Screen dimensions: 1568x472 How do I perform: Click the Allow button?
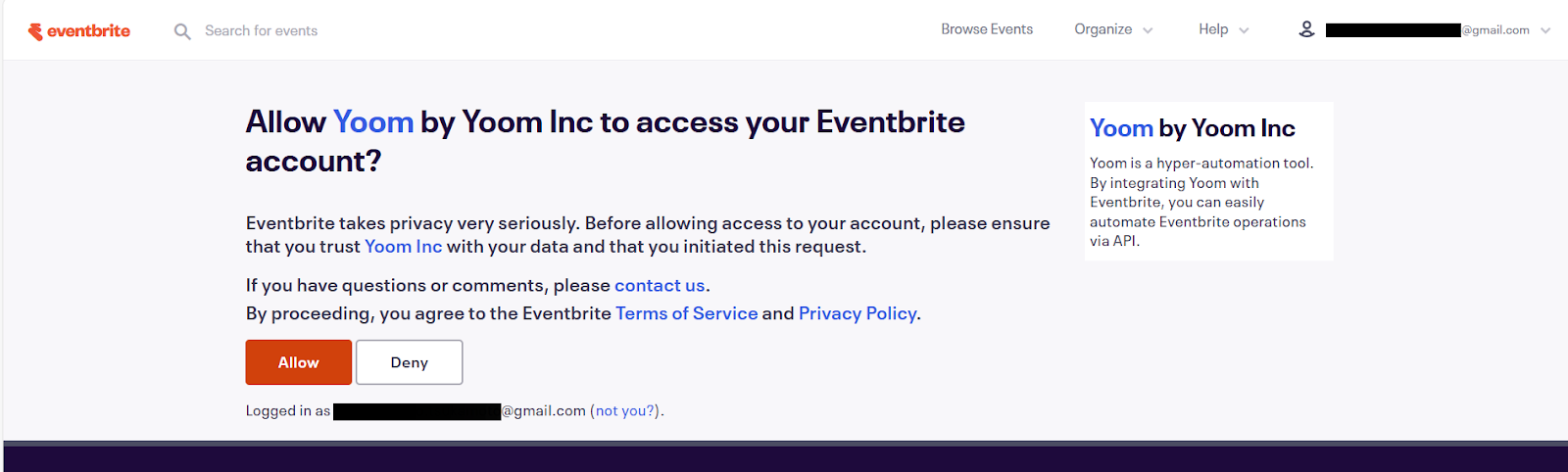point(299,362)
